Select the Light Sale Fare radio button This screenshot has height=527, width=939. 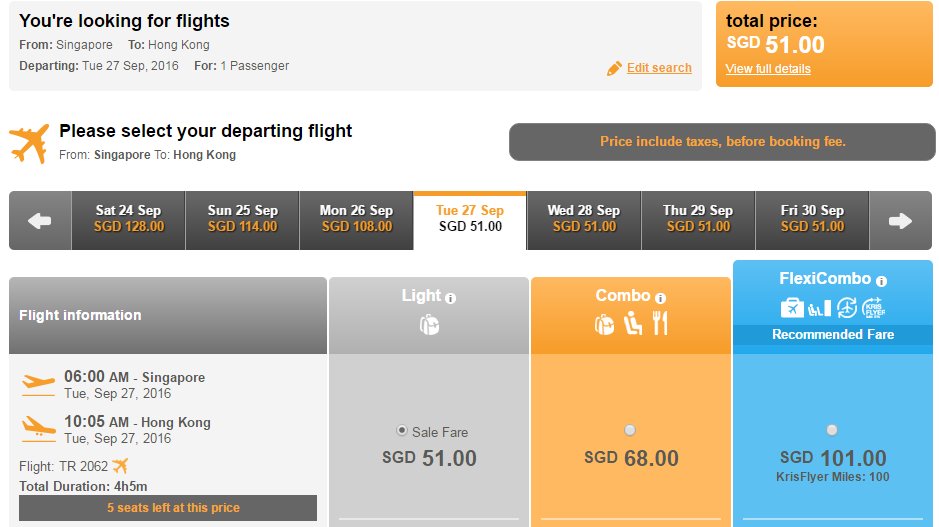pyautogui.click(x=402, y=431)
